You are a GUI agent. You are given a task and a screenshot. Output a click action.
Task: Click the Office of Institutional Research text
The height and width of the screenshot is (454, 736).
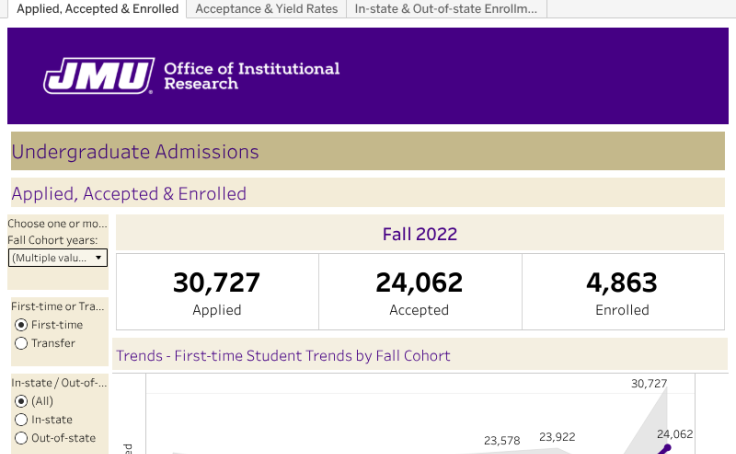coord(251,76)
